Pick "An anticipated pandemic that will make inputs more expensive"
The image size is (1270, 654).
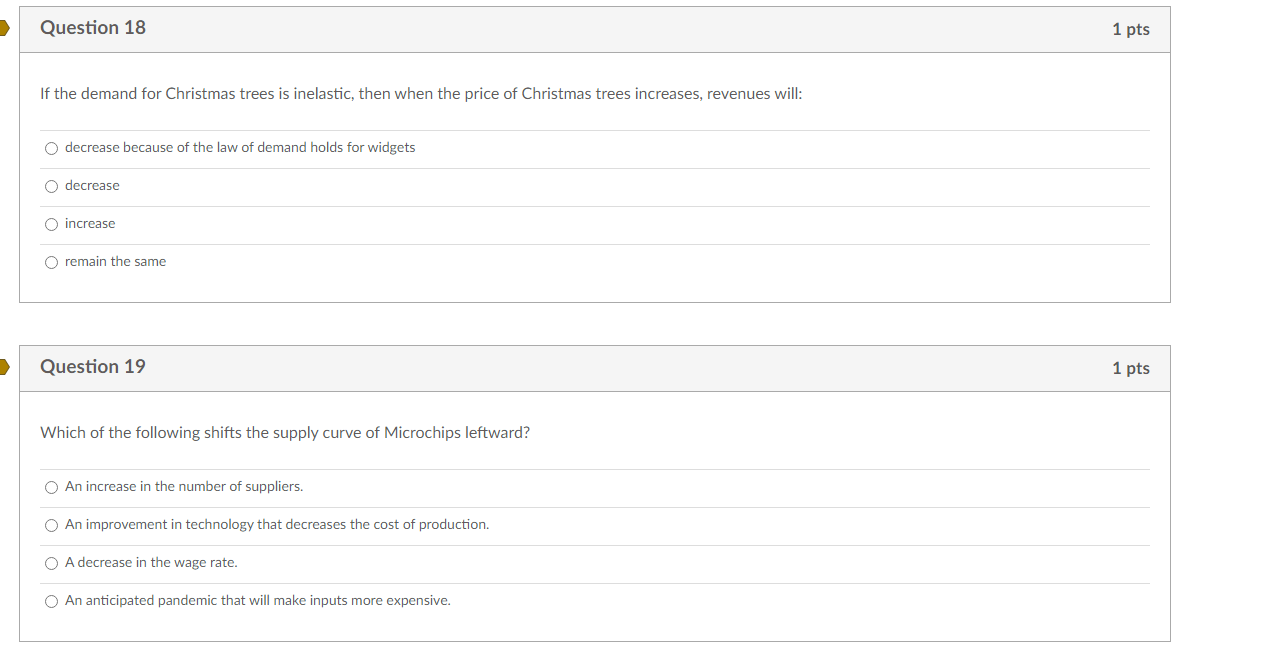coord(51,601)
